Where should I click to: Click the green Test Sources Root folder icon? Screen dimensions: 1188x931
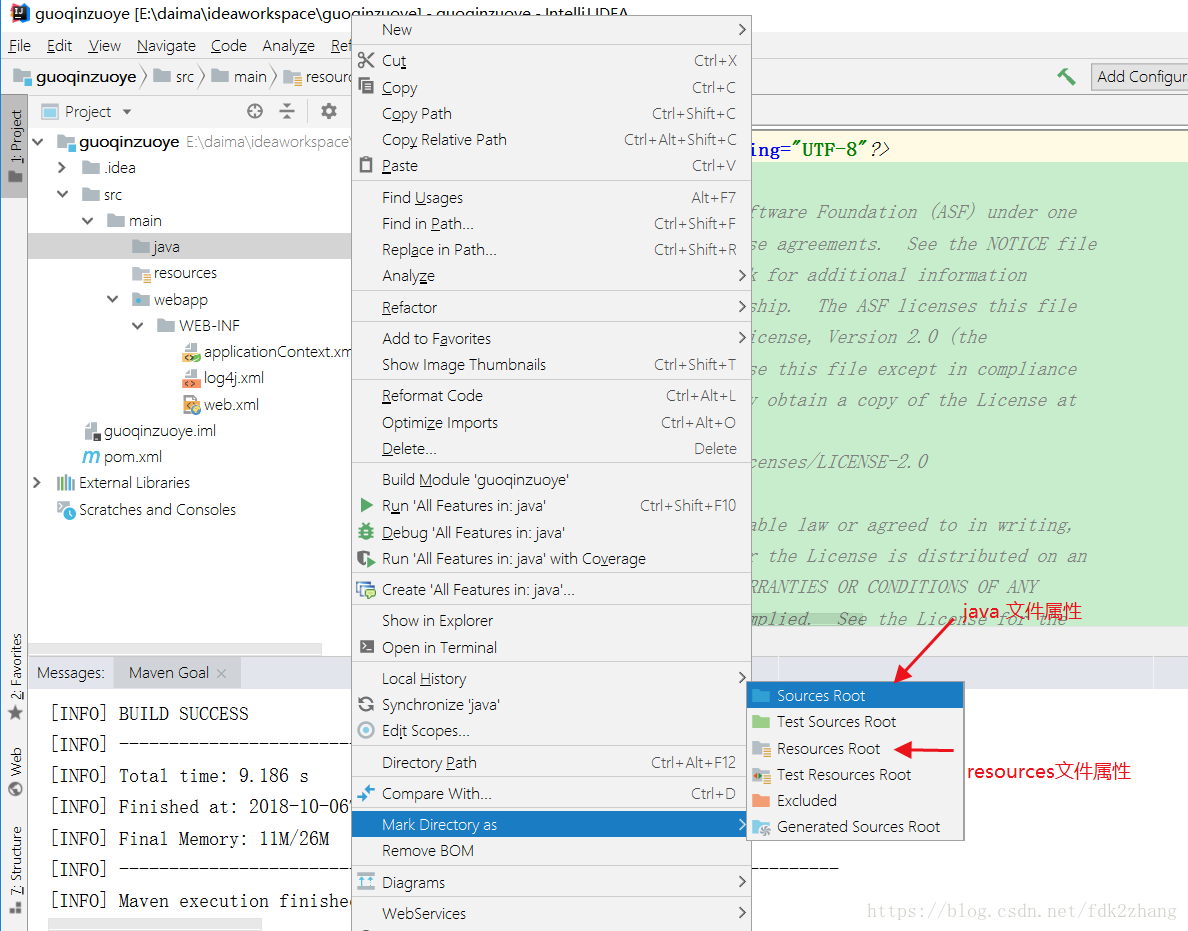(x=761, y=721)
